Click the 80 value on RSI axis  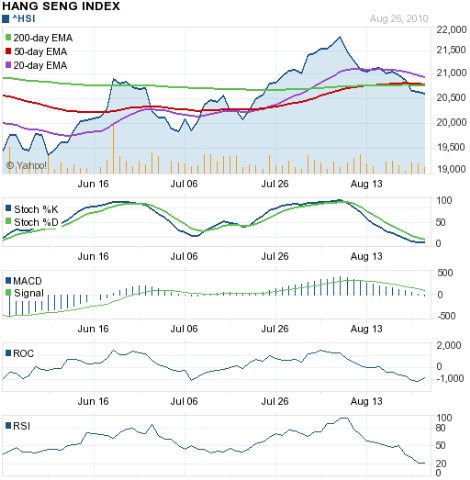[441, 428]
